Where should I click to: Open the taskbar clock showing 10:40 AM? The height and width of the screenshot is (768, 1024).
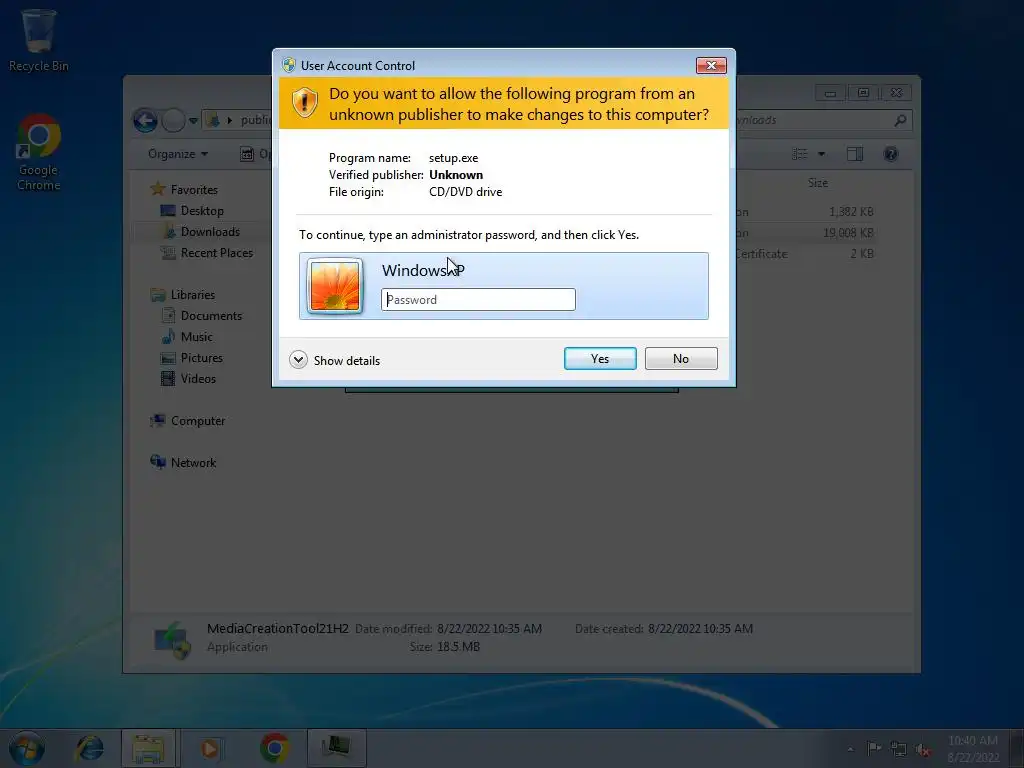pos(973,749)
